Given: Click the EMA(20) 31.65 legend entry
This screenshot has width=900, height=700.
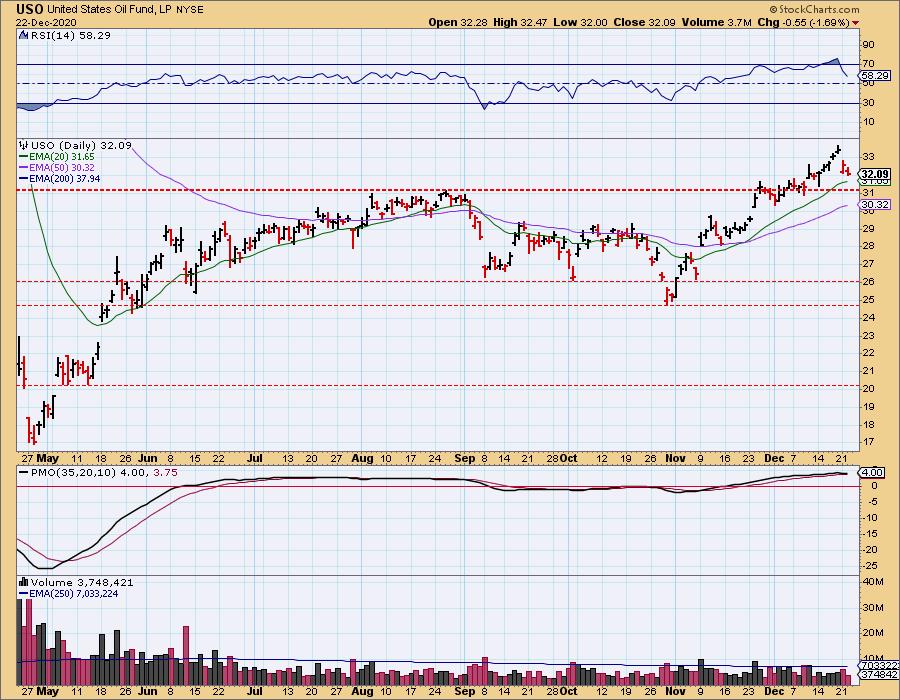Looking at the screenshot, I should [57, 154].
